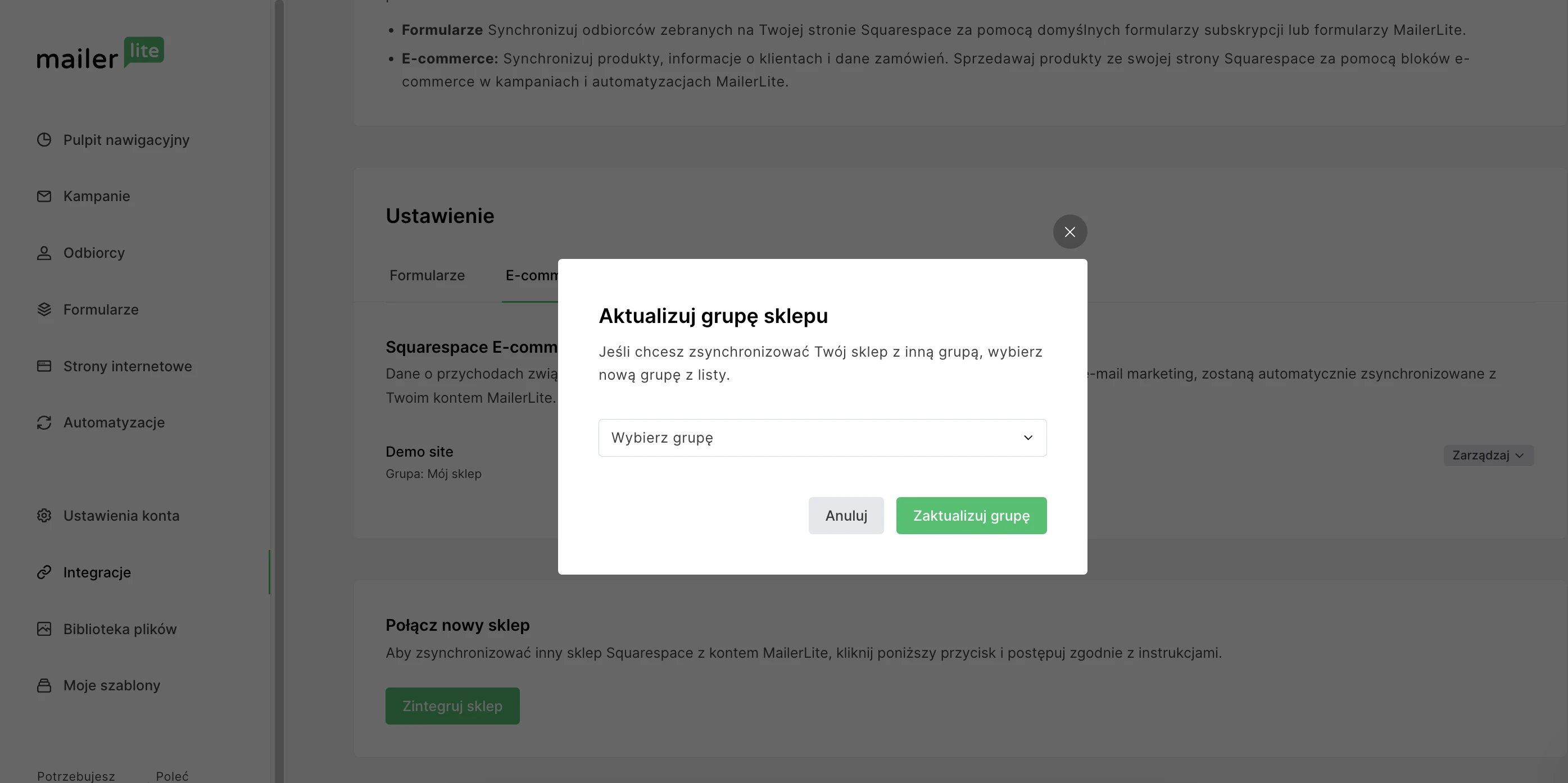Click the Kampanie envelope icon
Image resolution: width=1568 pixels, height=783 pixels.
44,197
